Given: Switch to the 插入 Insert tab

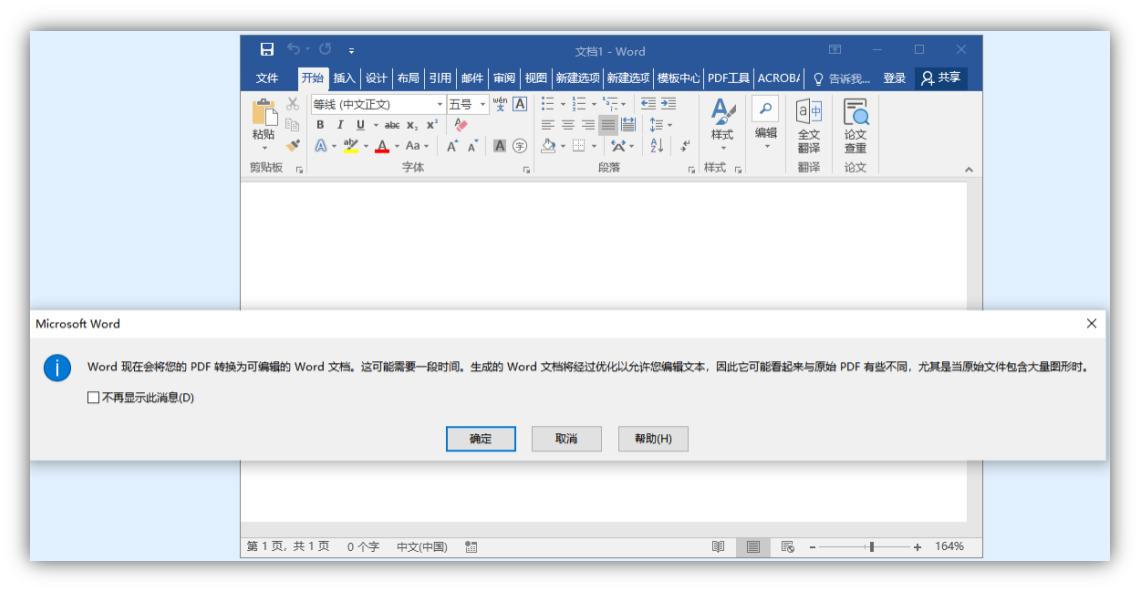Looking at the screenshot, I should 344,78.
